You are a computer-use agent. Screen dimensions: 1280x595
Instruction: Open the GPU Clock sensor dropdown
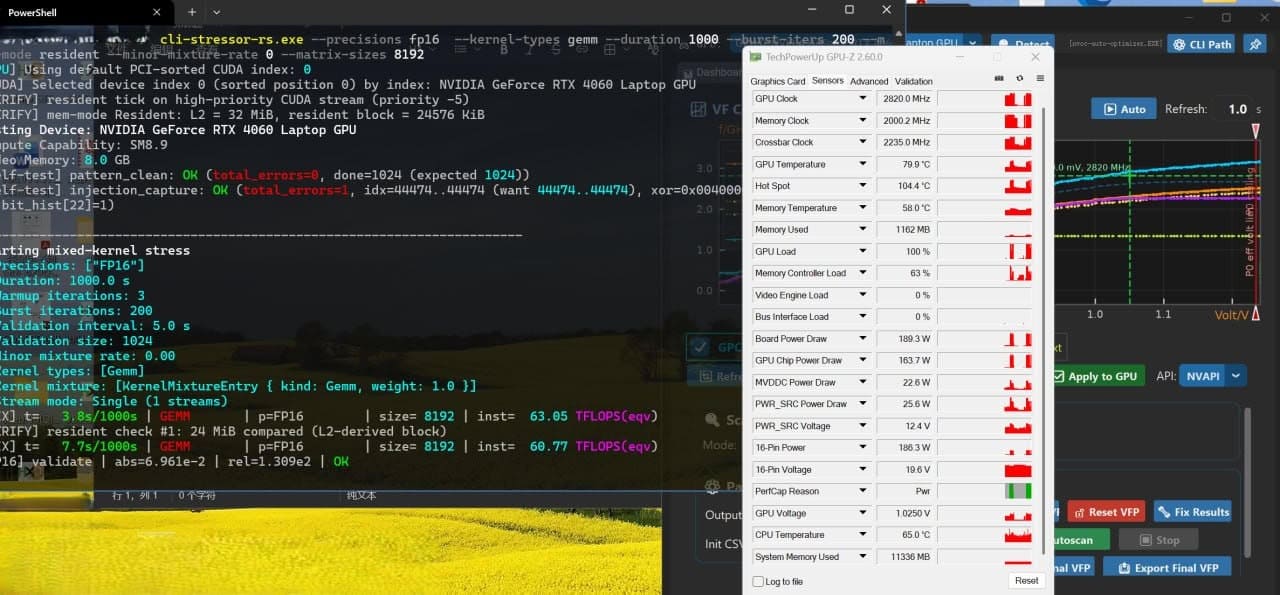(863, 99)
